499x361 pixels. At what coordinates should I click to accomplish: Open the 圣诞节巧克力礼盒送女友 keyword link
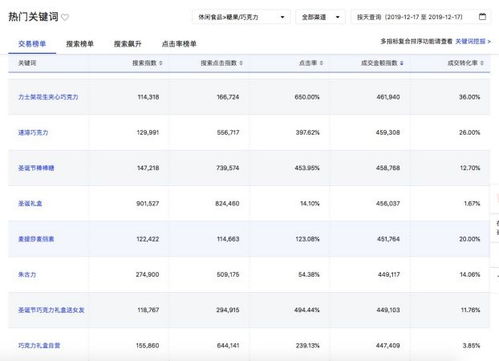[51, 310]
